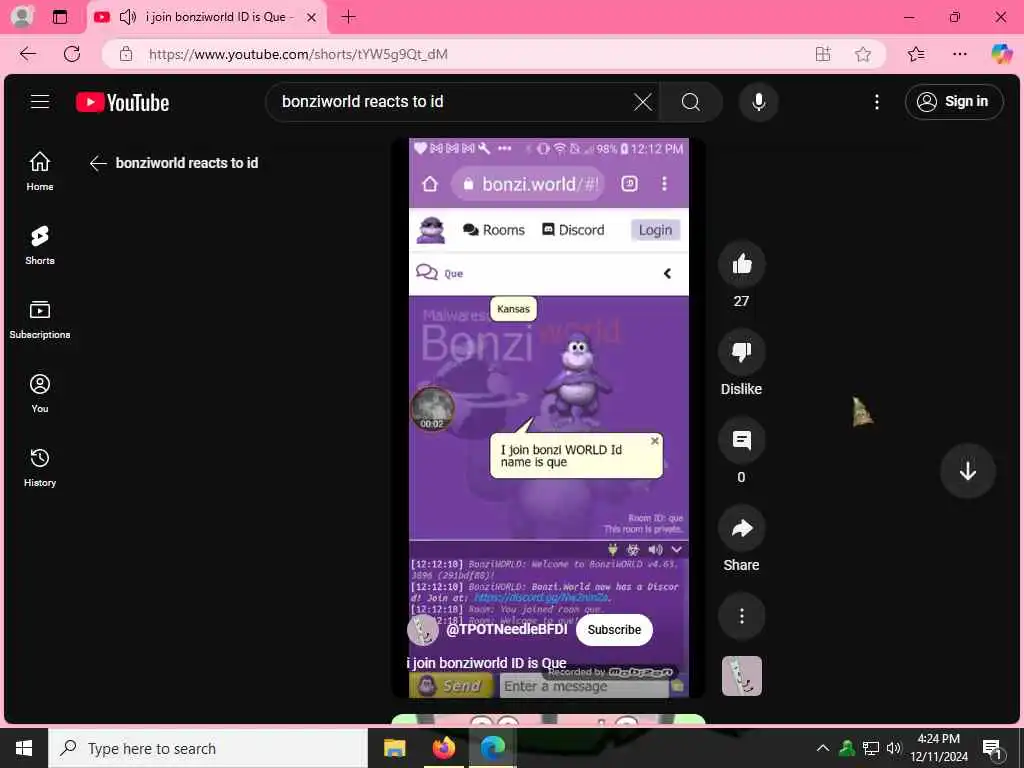Go back from bonziworld reacts to id
This screenshot has height=768, width=1024.
click(98, 163)
